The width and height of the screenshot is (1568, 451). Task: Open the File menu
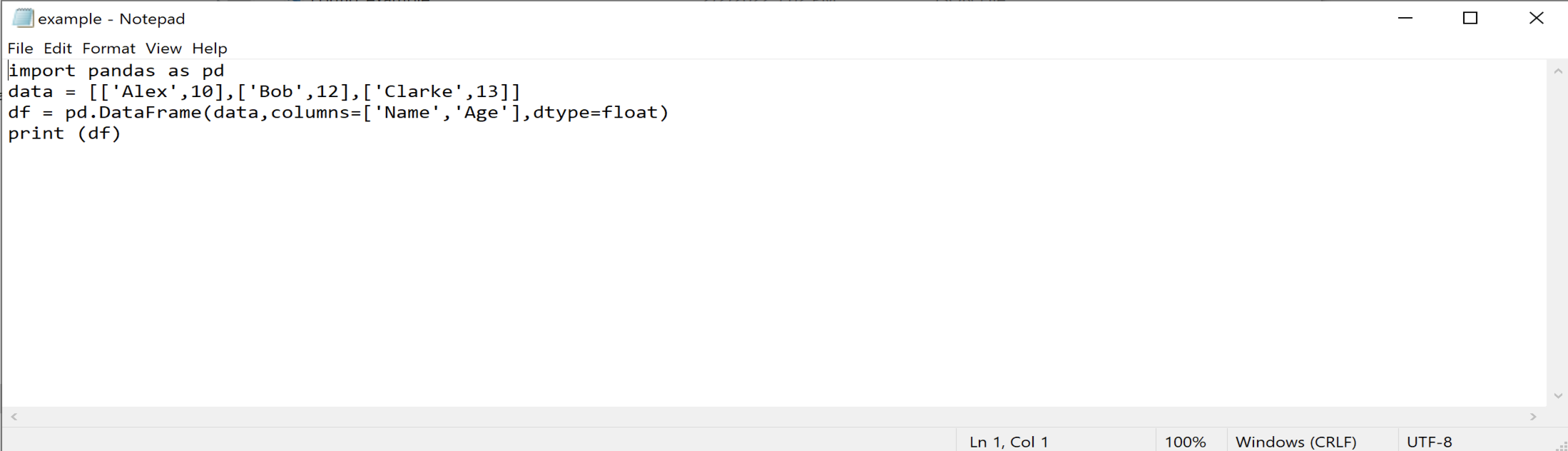click(x=20, y=49)
